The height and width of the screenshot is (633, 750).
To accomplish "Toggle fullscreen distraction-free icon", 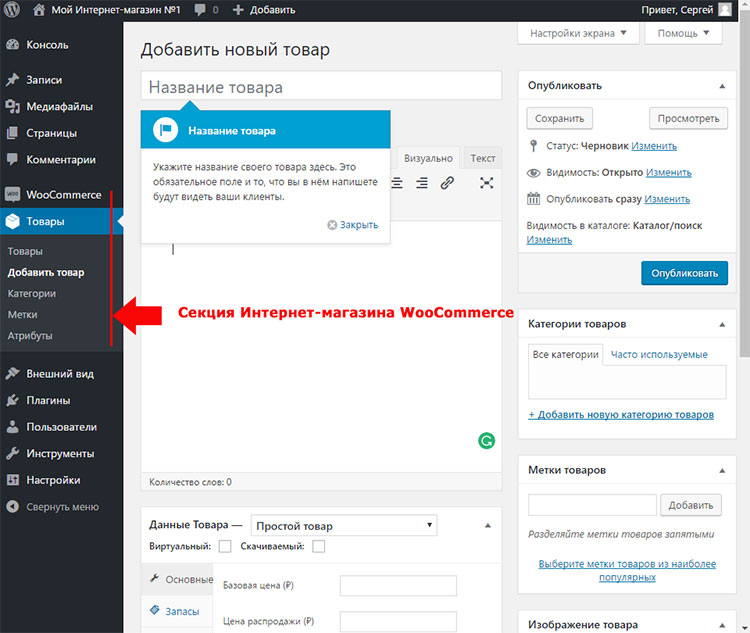I will (486, 183).
